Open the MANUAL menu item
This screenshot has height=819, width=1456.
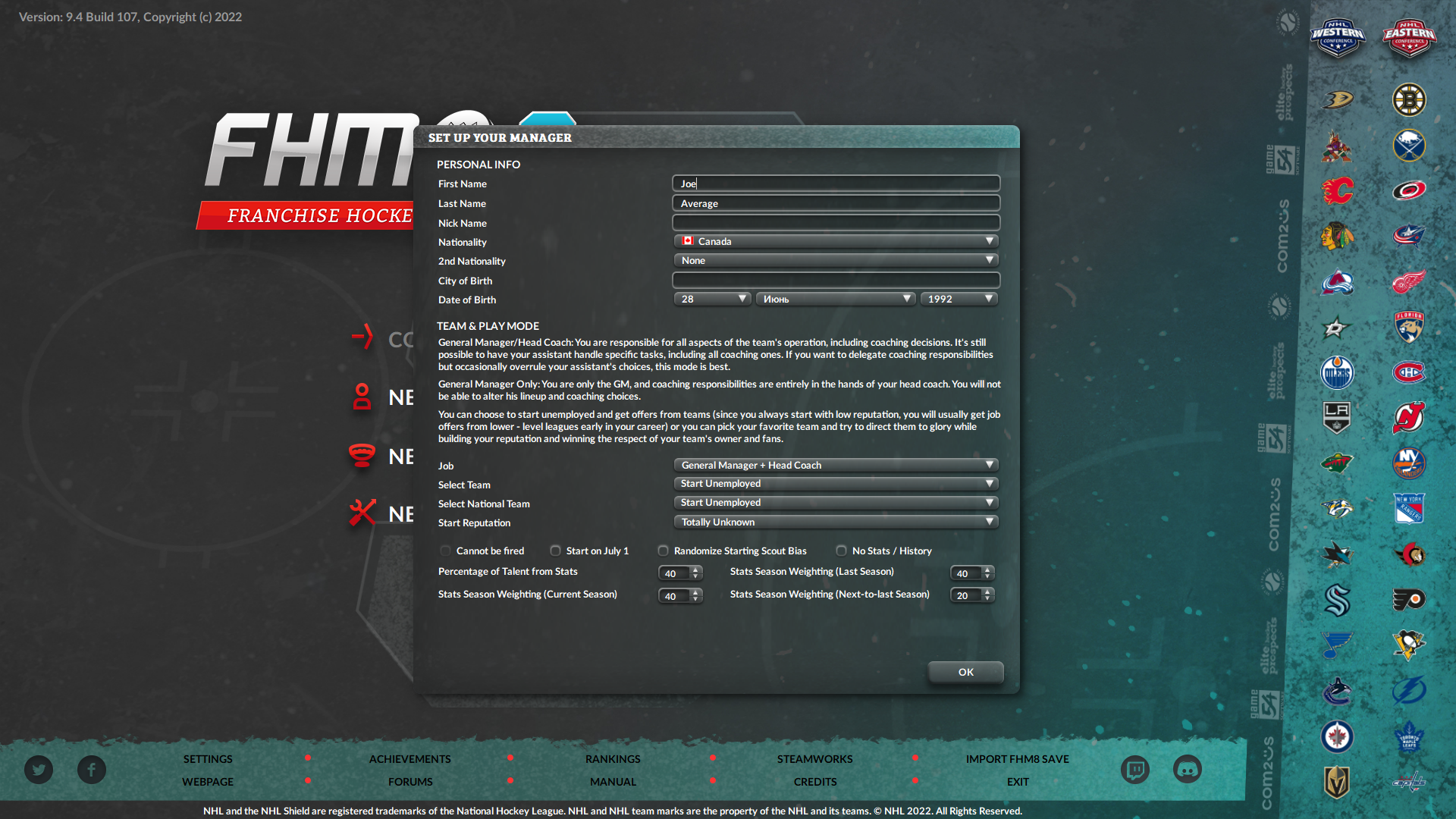coord(613,782)
